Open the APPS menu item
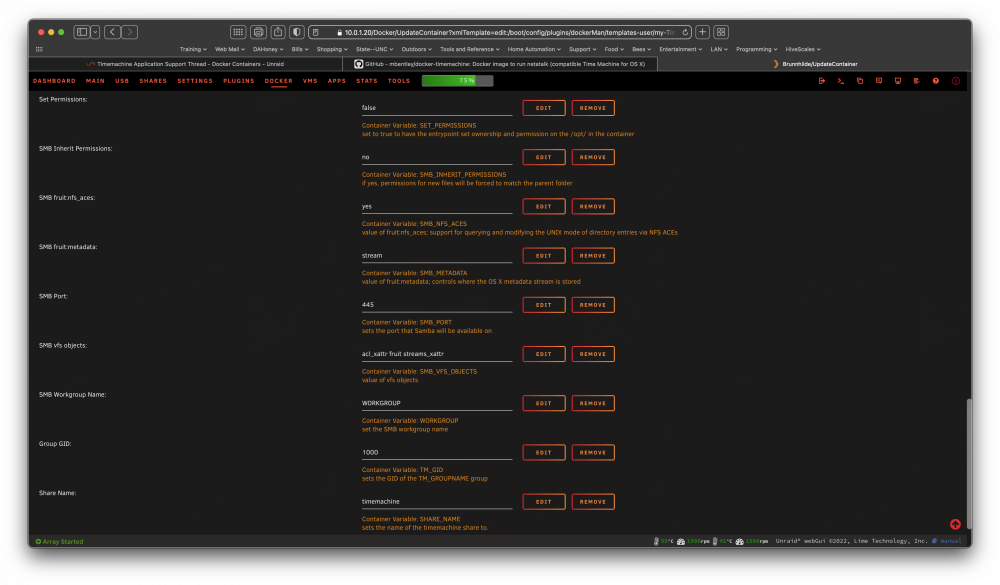Screen dimensions: 1000x585 pyautogui.click(x=337, y=81)
